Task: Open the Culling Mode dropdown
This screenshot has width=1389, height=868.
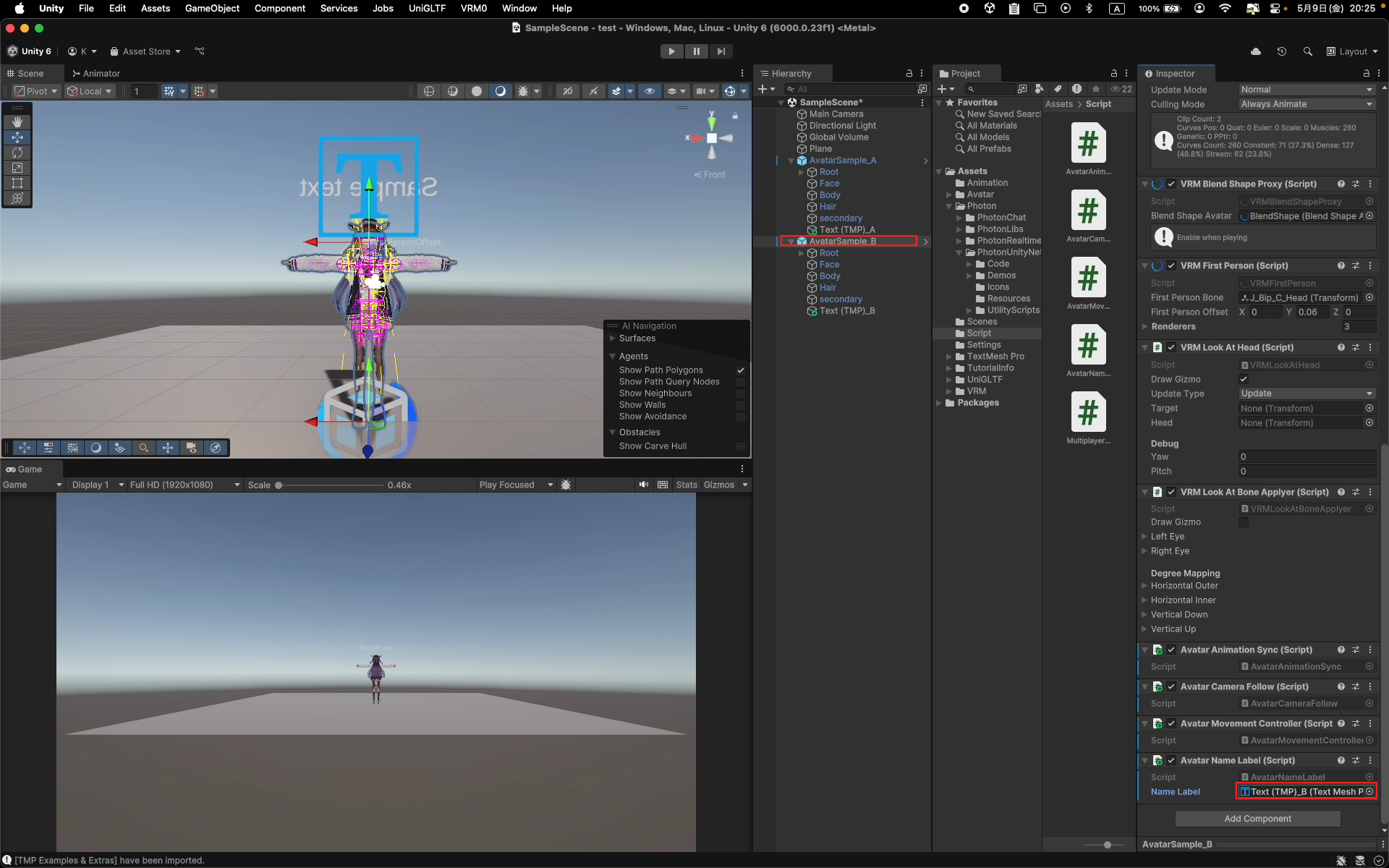Action: pyautogui.click(x=1307, y=104)
